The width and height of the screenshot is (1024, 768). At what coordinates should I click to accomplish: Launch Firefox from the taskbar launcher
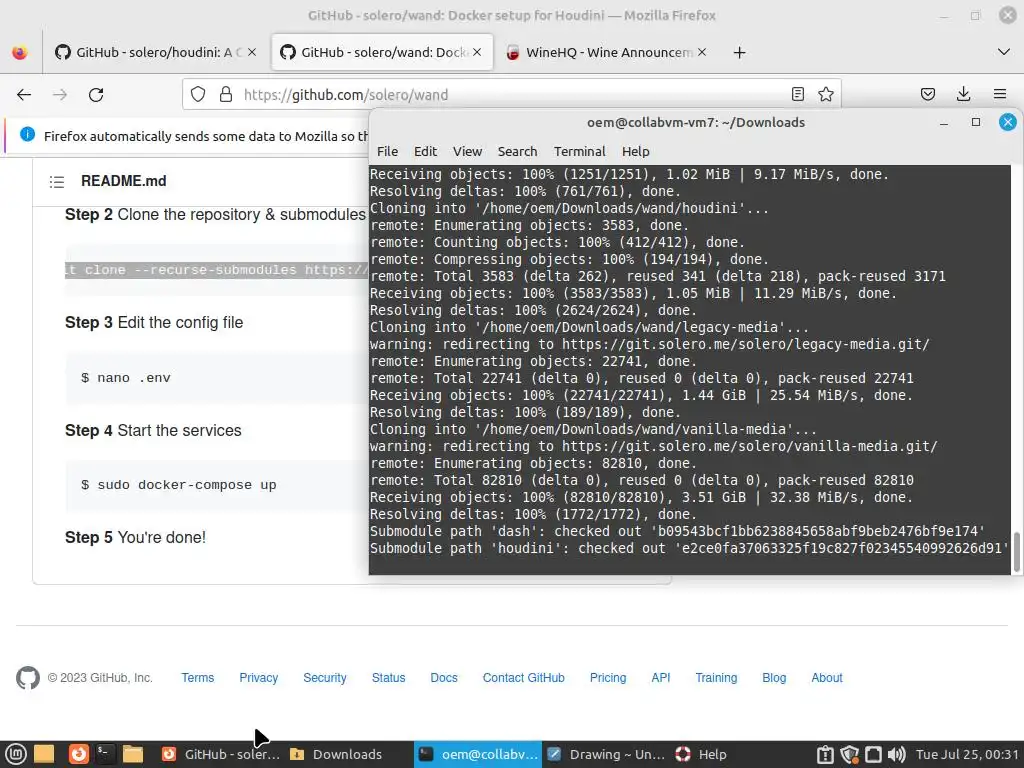pos(78,754)
